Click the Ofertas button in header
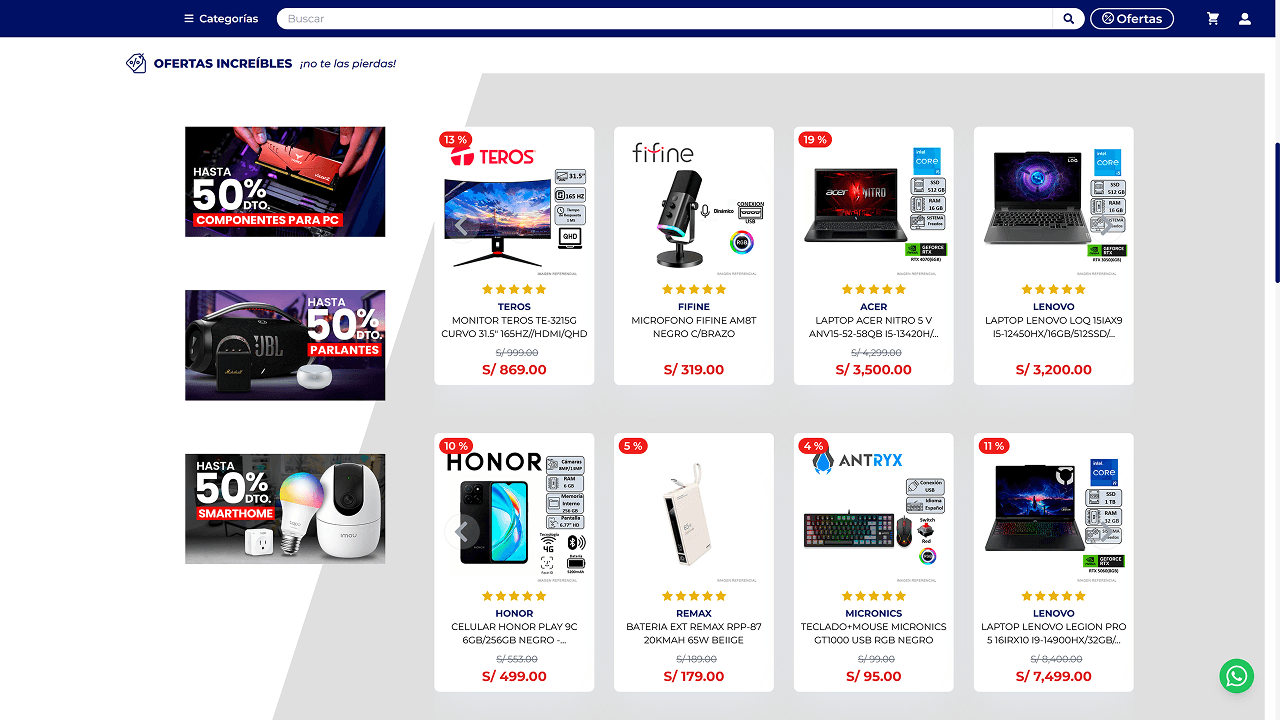 [x=1132, y=19]
